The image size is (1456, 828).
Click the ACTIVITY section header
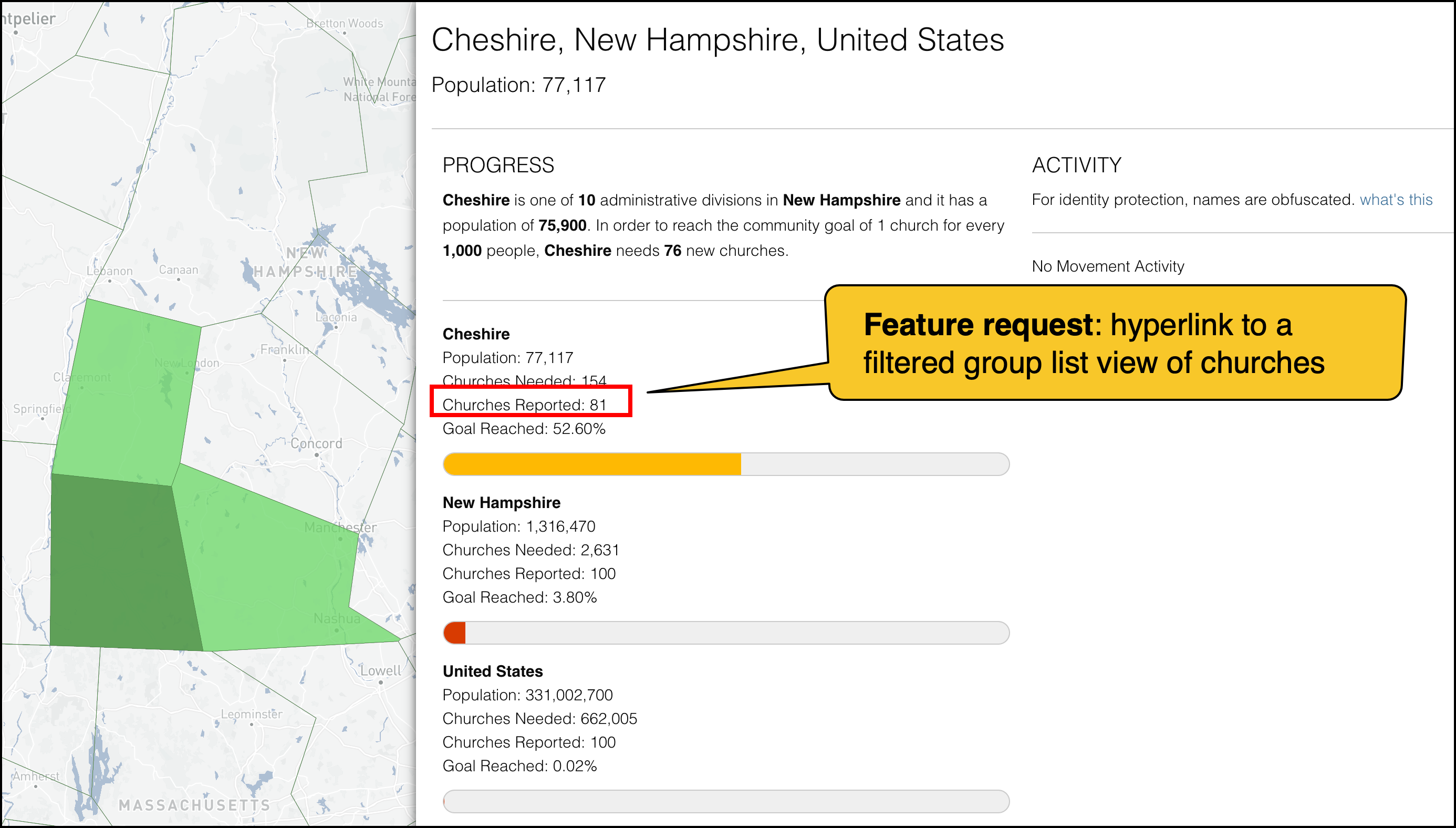tap(1076, 165)
